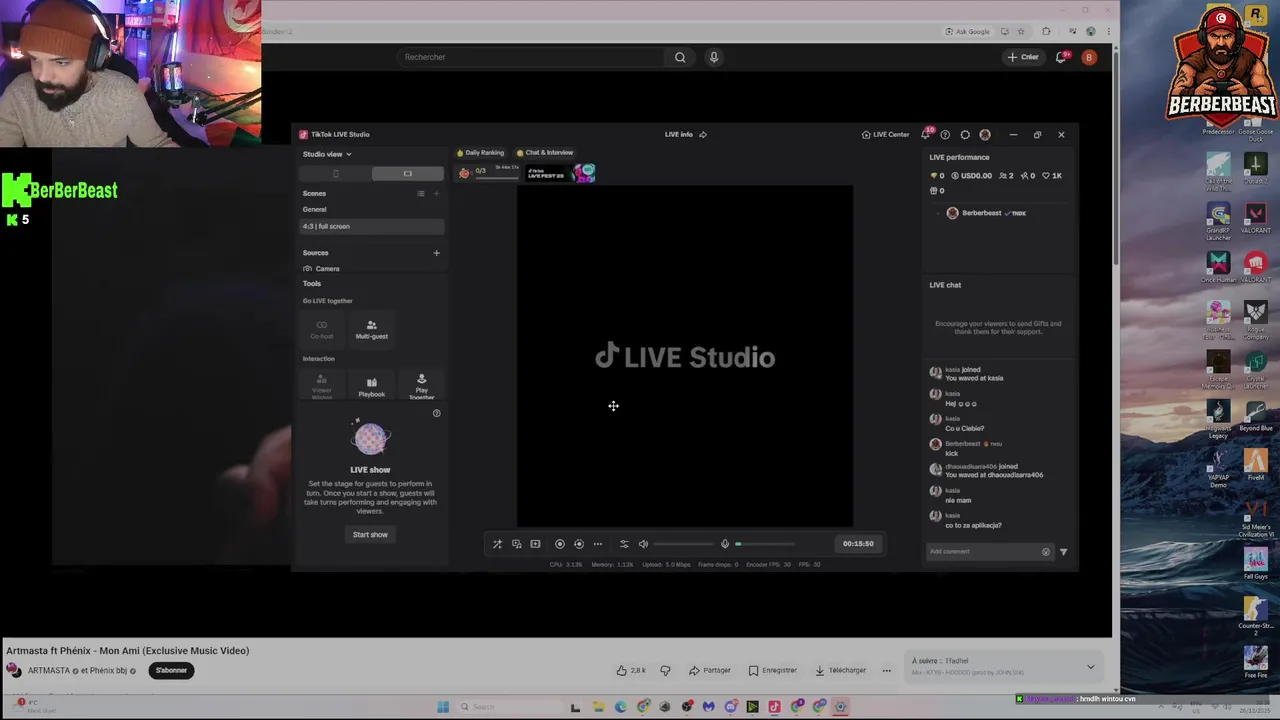Click the YouTube search magnifier button

click(680, 57)
